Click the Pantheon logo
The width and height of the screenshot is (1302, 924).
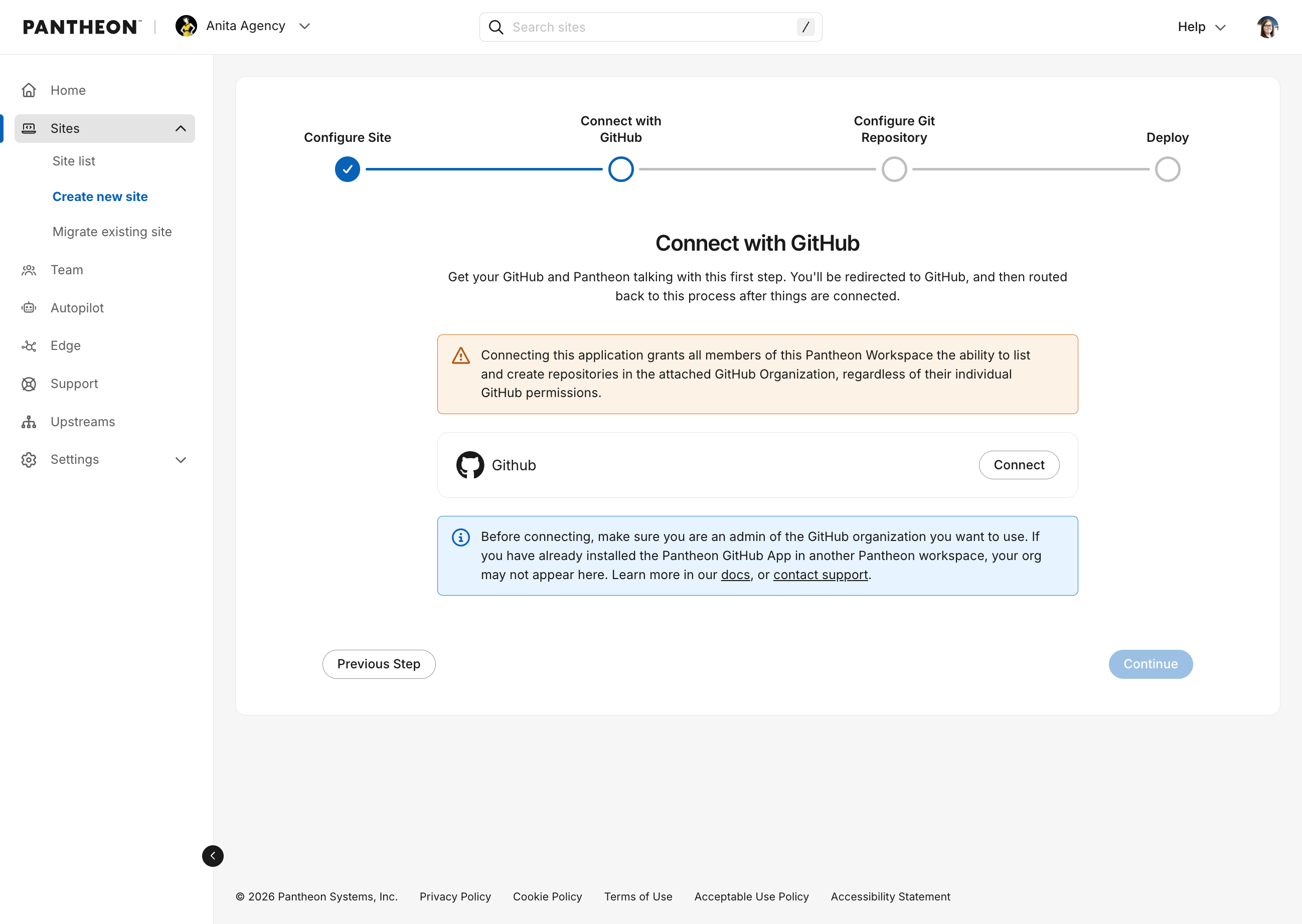[82, 27]
